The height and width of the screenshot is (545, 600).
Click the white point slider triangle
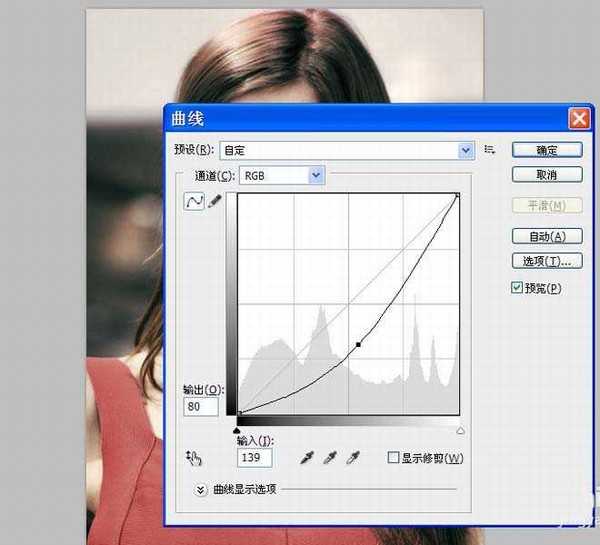point(460,430)
